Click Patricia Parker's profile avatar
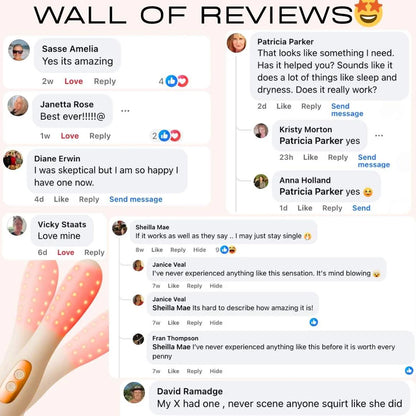Viewport: 416px width, 416px height. click(x=236, y=43)
